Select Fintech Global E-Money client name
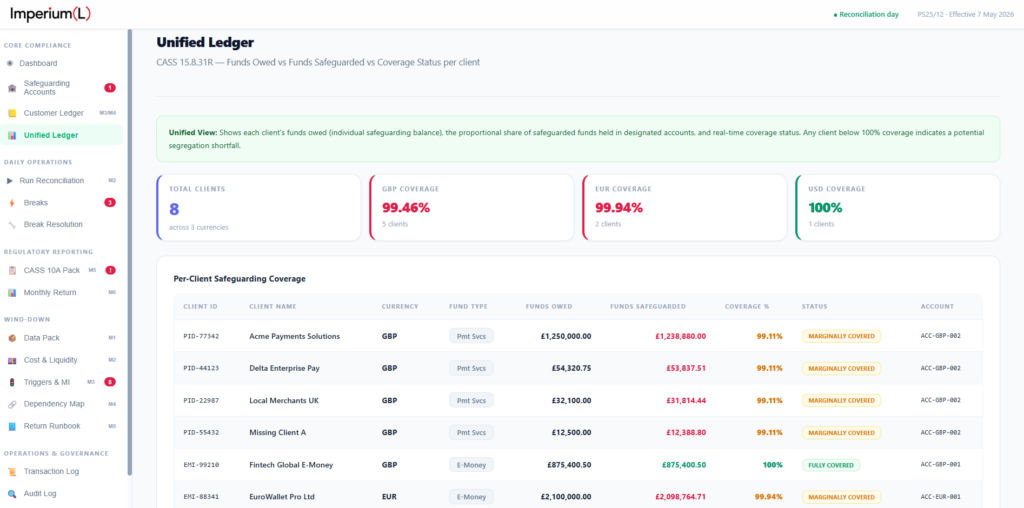This screenshot has height=508, width=1024. (x=291, y=465)
